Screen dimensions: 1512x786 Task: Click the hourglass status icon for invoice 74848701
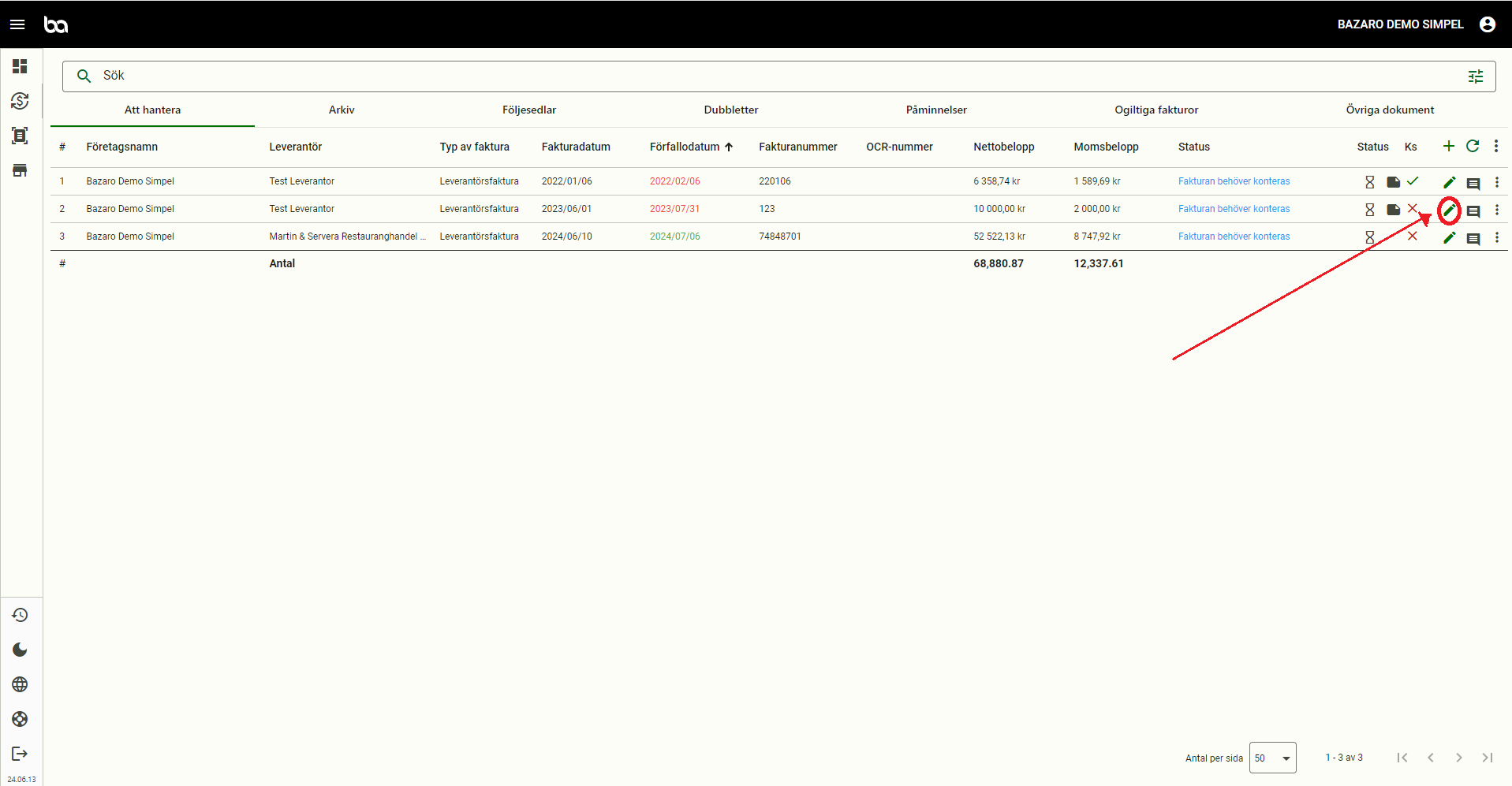pyautogui.click(x=1370, y=237)
